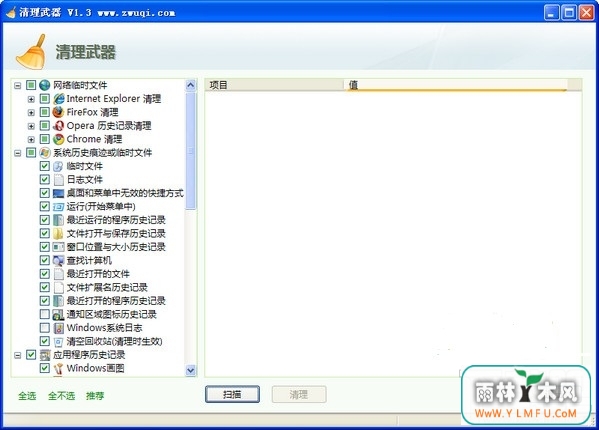Select the 查找计算机 tree row
The height and width of the screenshot is (430, 599).
coord(89,260)
